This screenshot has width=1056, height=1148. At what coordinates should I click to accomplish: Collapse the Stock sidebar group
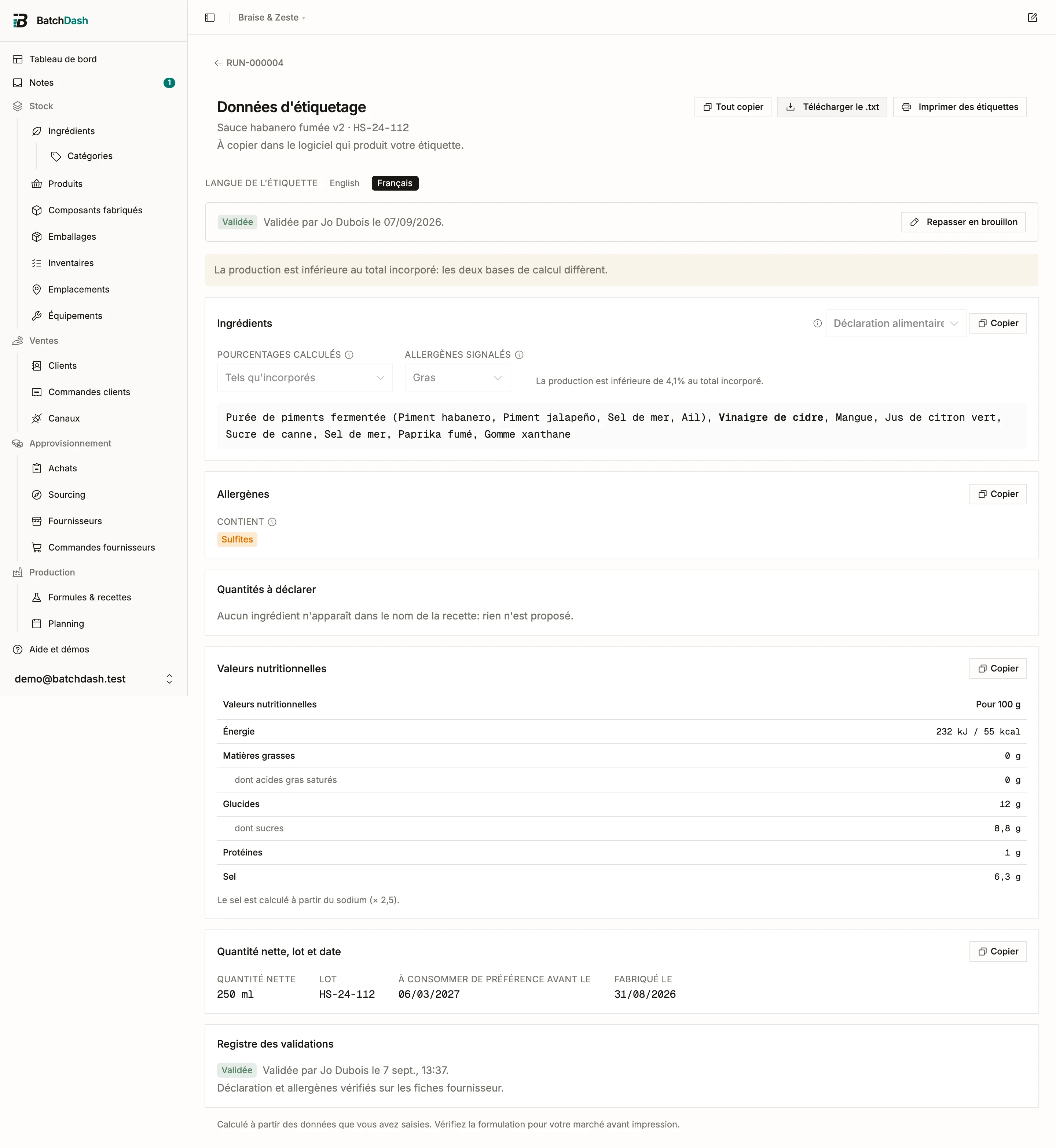pyautogui.click(x=41, y=106)
